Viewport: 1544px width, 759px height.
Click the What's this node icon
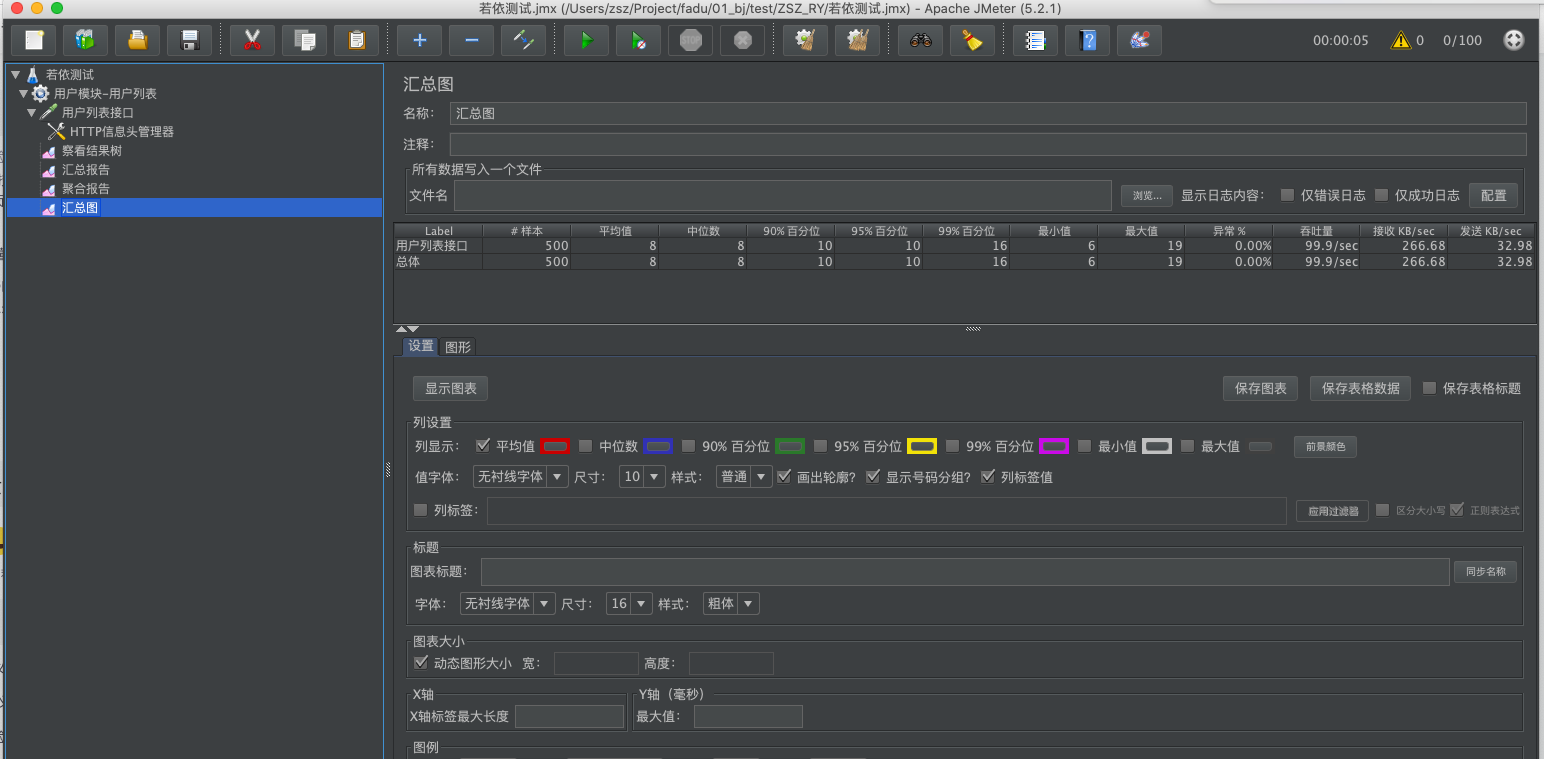[x=1139, y=40]
